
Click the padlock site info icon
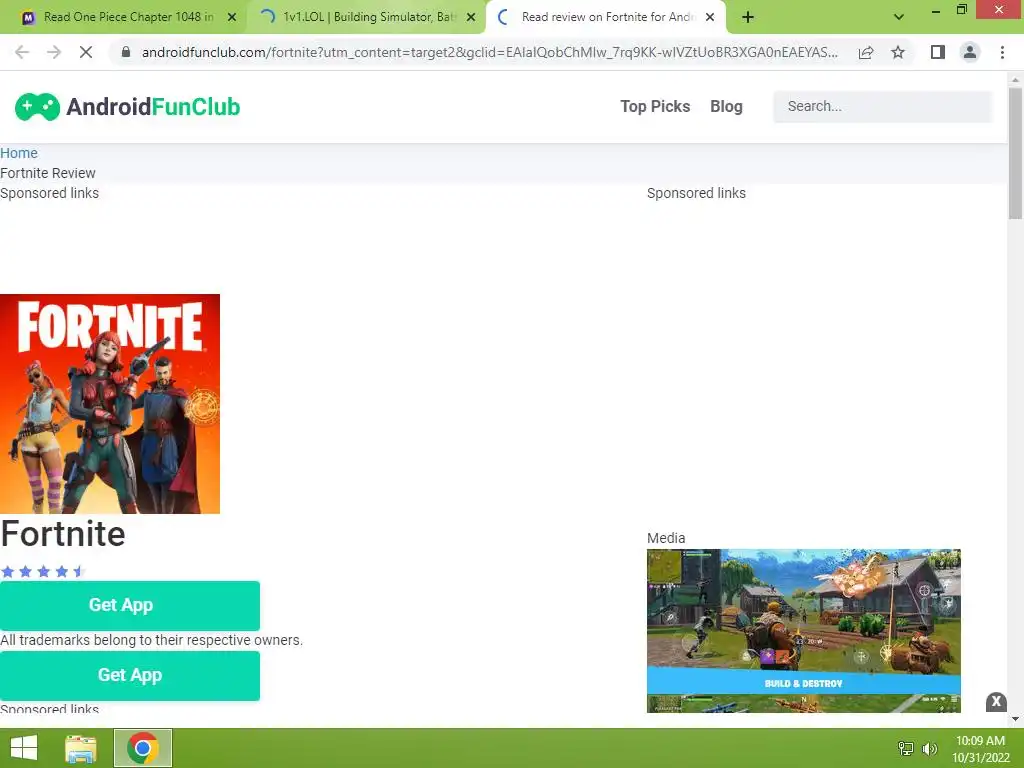pos(126,52)
